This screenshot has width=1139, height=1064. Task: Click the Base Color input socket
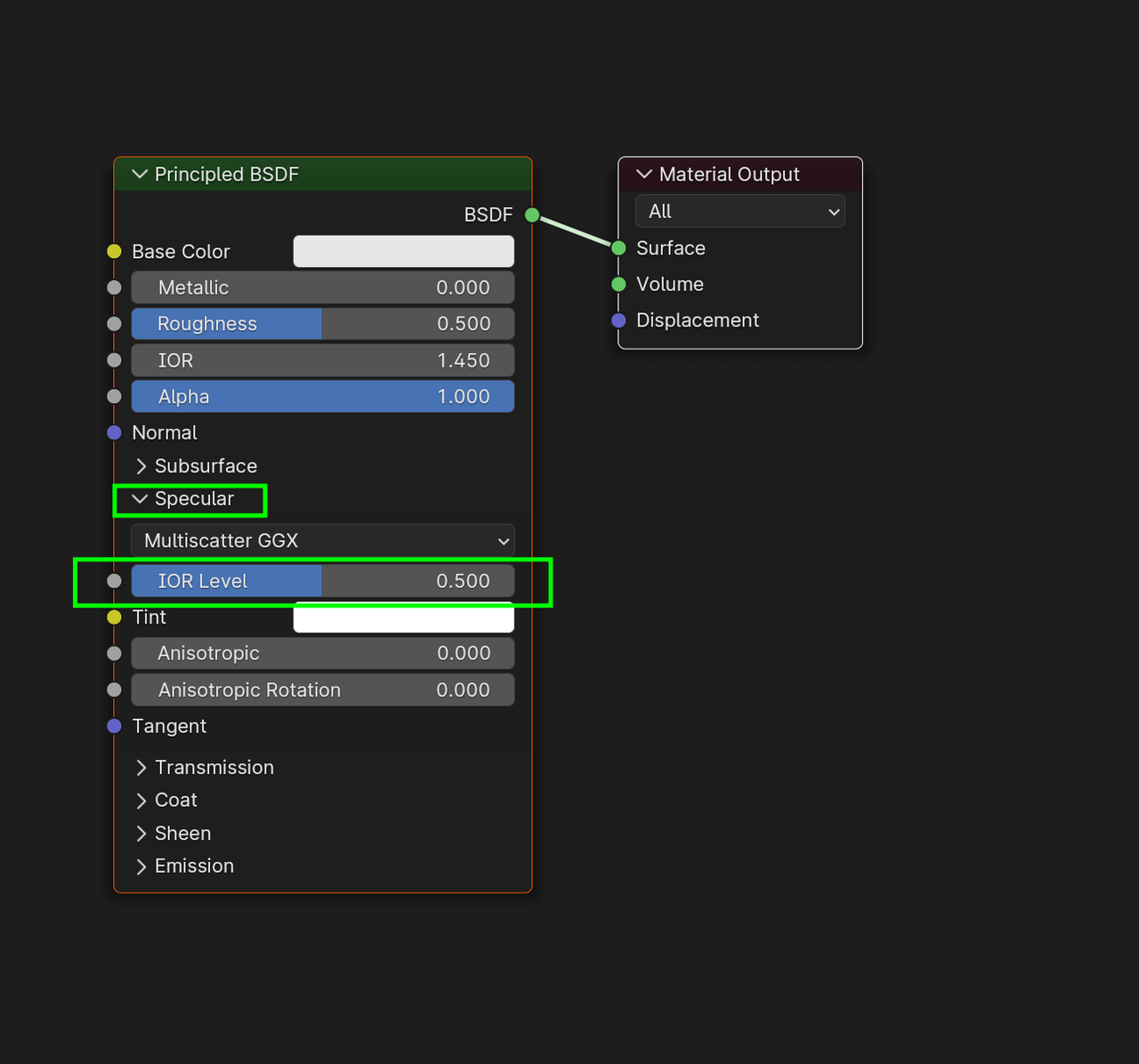[114, 252]
